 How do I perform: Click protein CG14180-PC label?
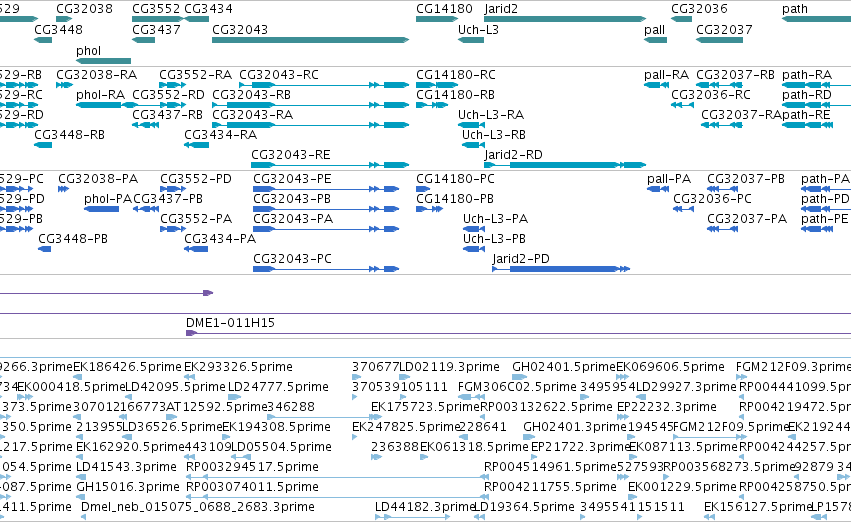point(455,179)
